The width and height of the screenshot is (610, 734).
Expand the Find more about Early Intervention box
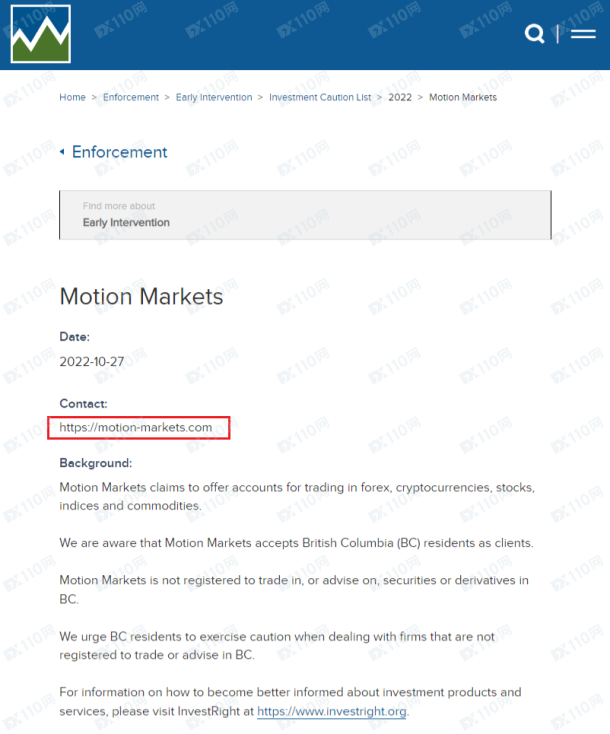point(305,215)
